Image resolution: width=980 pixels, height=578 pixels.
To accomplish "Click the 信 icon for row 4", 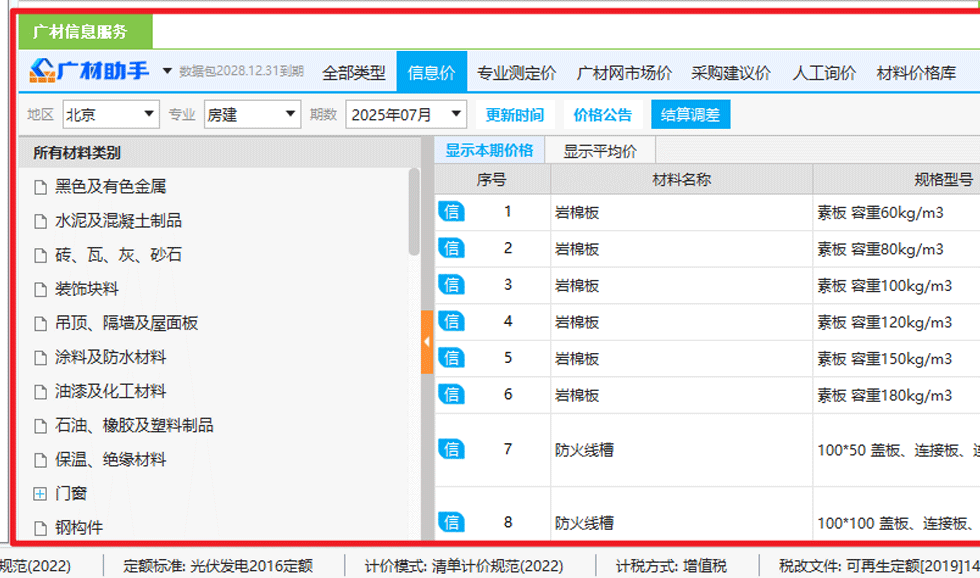I will coord(452,321).
